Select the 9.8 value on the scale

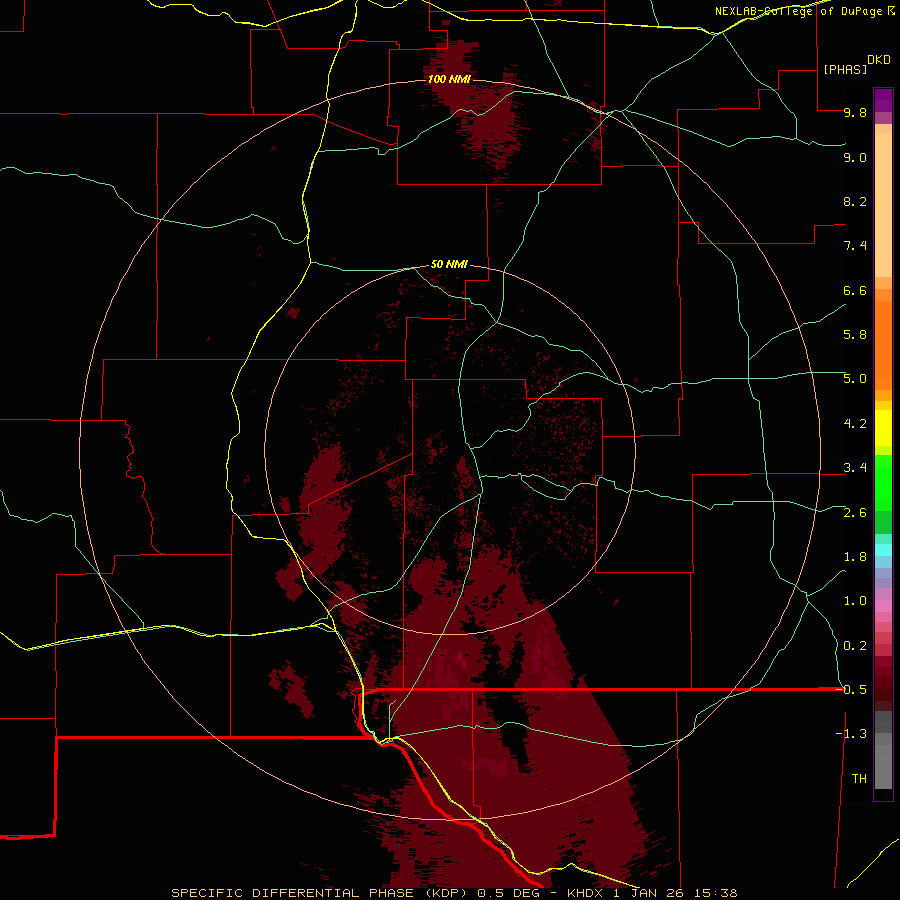pyautogui.click(x=855, y=112)
